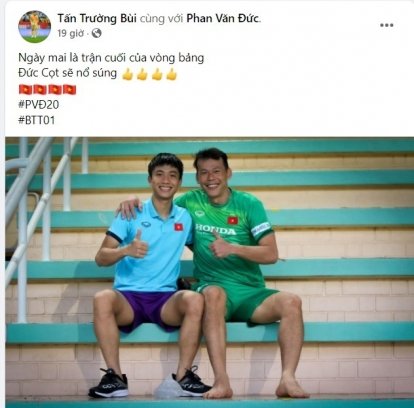
Task: Click the 'cùng với' text in the header
Action: 161,19
